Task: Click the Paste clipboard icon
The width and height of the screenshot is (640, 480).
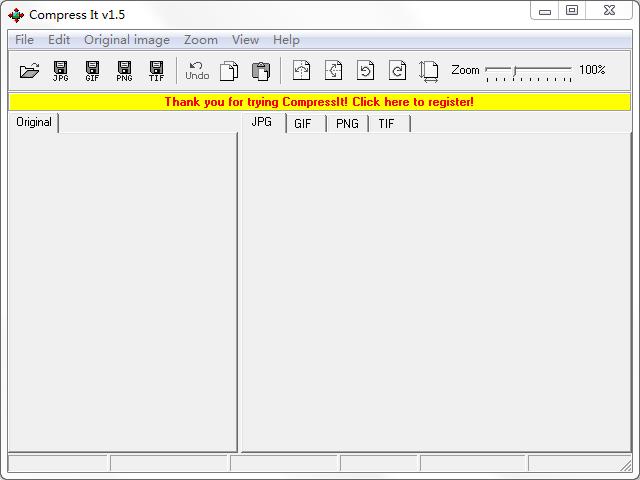Action: coord(261,71)
